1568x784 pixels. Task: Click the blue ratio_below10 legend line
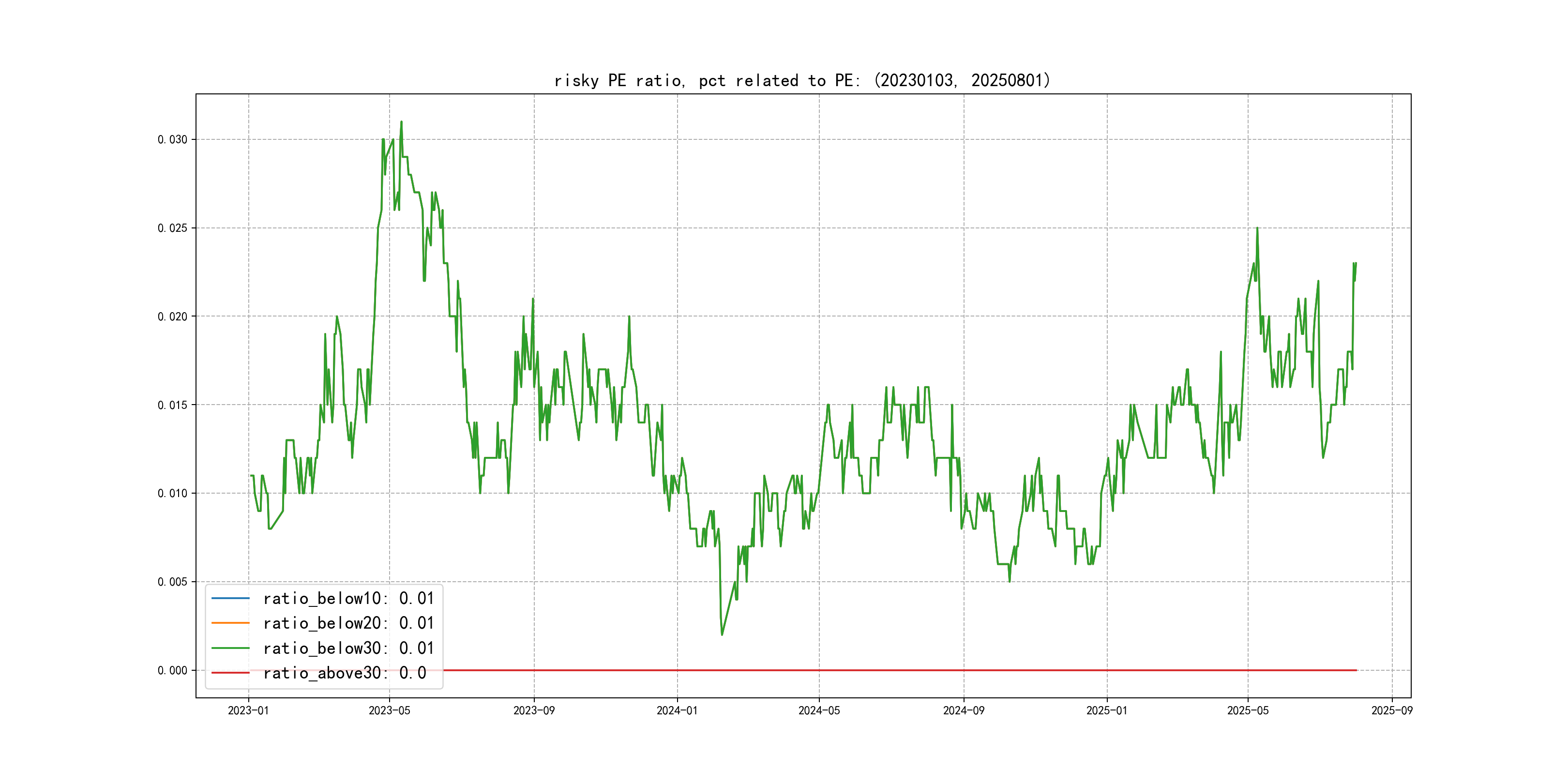[230, 598]
